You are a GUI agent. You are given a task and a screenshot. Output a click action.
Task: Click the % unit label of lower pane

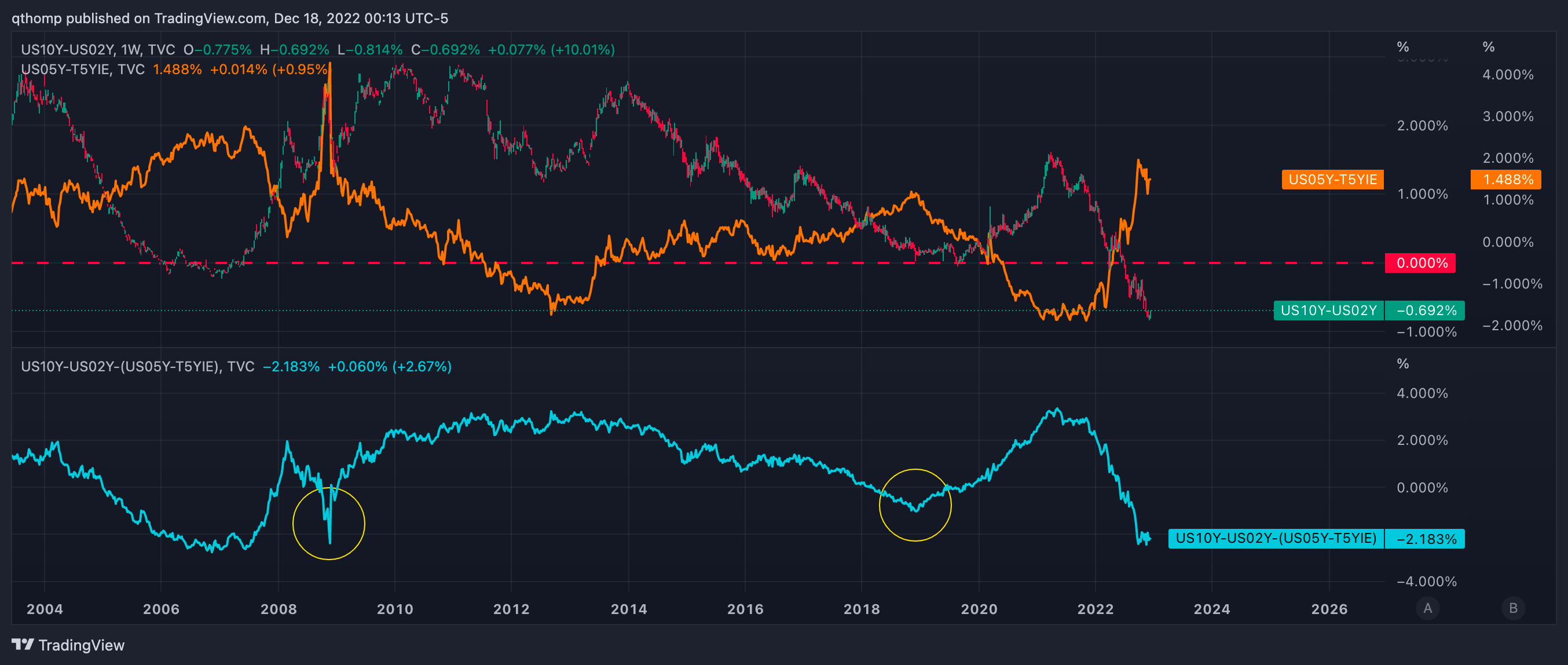tap(1402, 364)
